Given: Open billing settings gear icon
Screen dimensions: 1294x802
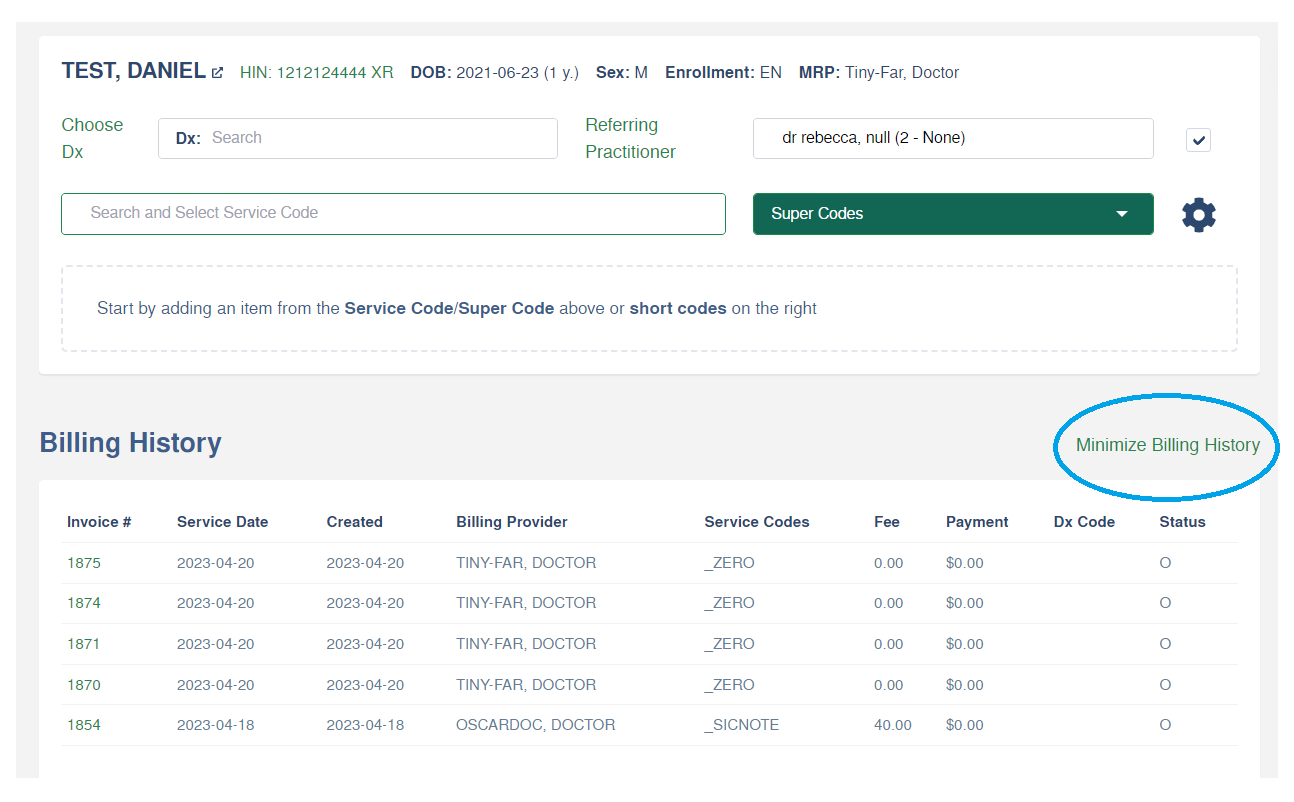Looking at the screenshot, I should (1198, 215).
